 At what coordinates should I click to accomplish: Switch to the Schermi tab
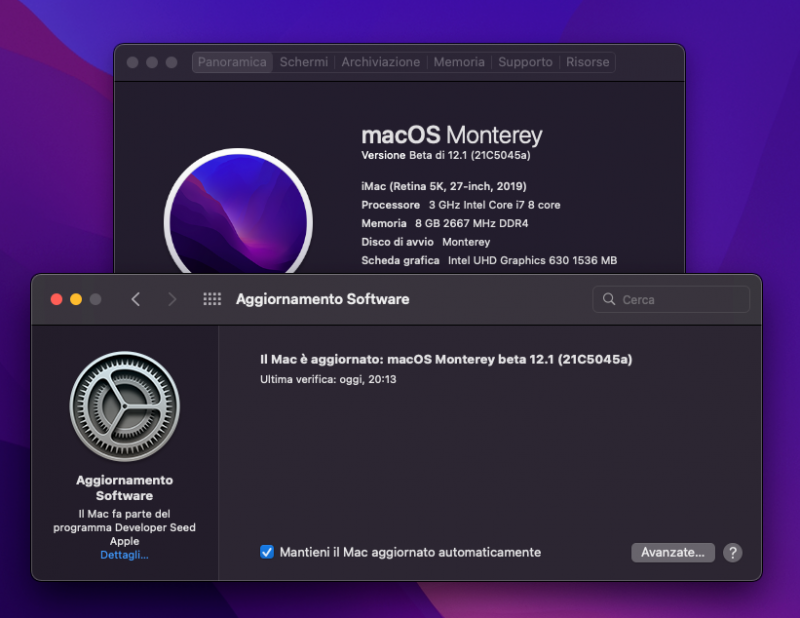304,62
